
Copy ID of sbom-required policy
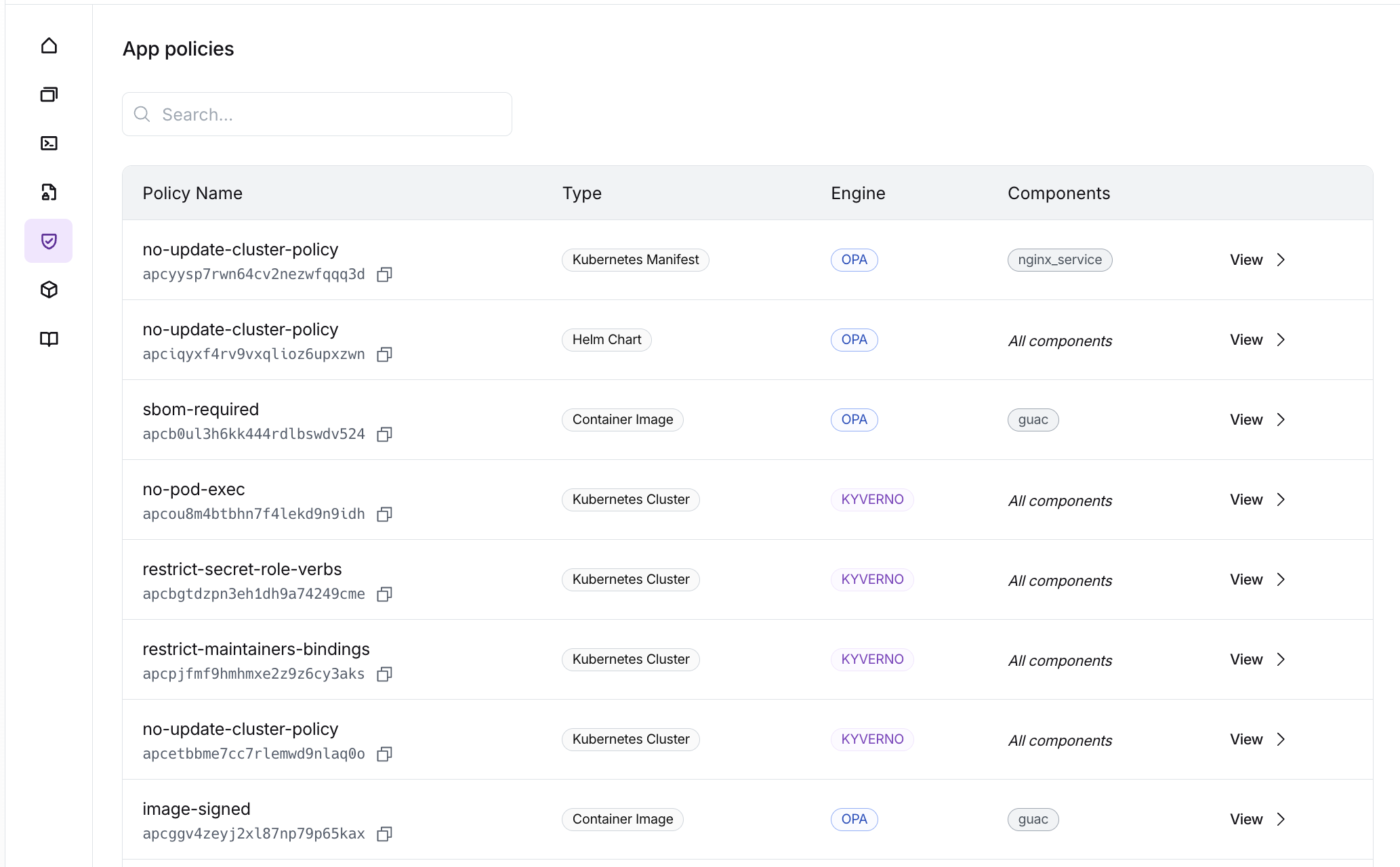coord(384,434)
